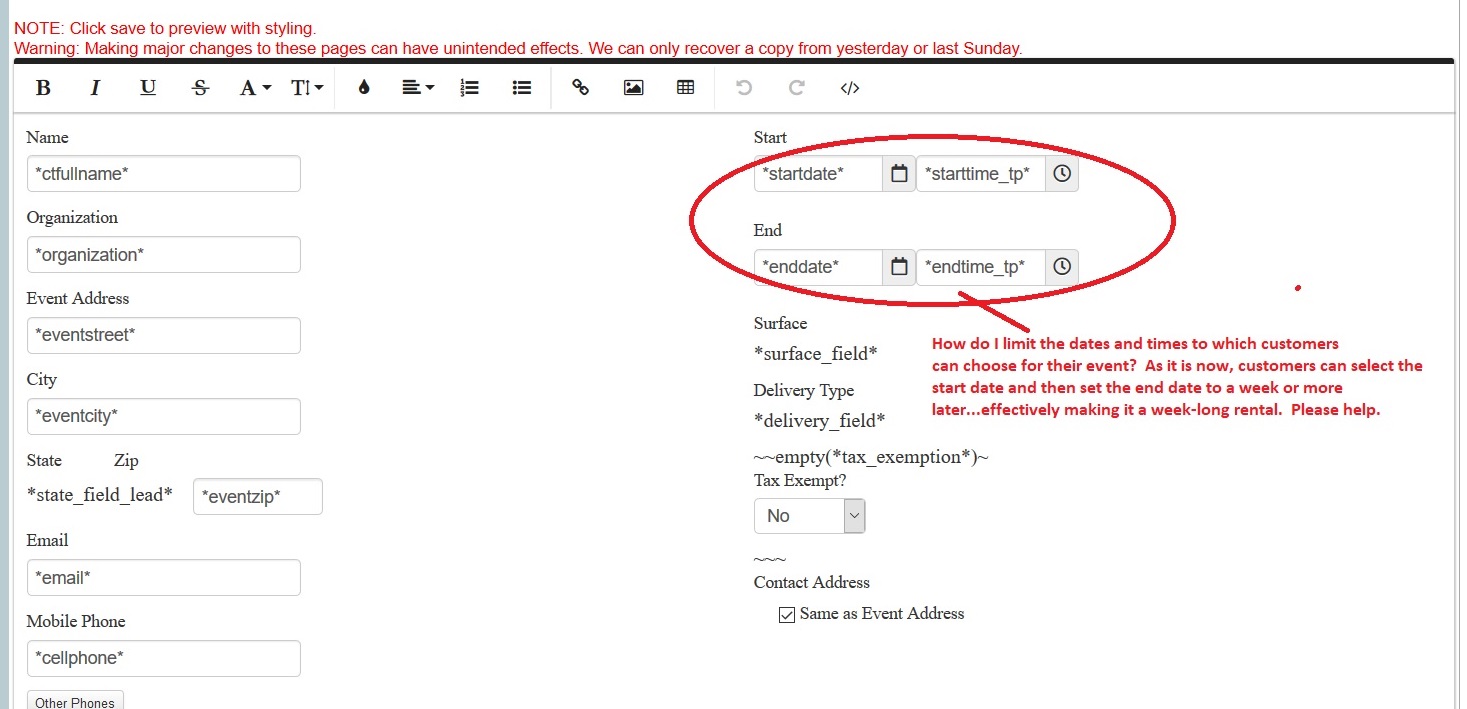Insert a link with chain icon

point(580,88)
